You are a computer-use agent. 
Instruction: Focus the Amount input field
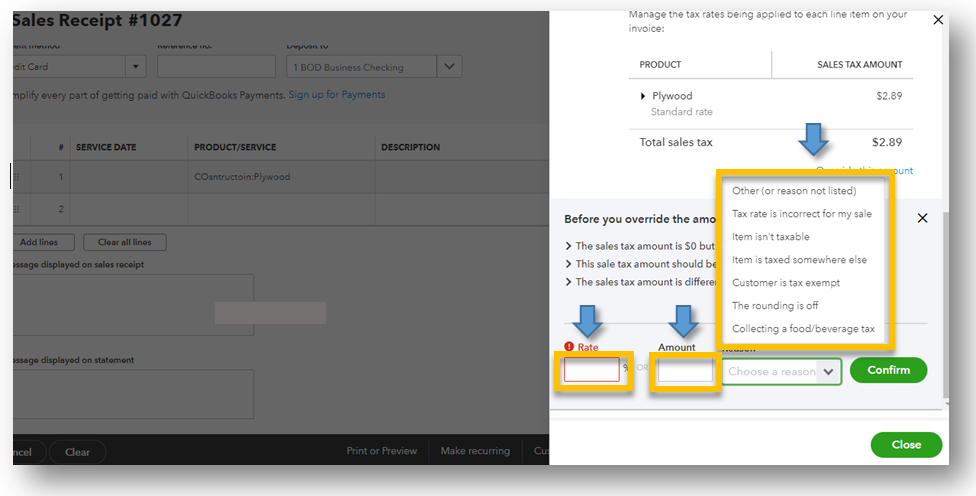[x=685, y=371]
